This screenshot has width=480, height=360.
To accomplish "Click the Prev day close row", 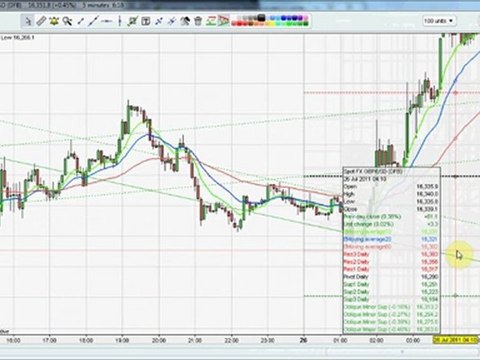I will coord(391,217).
